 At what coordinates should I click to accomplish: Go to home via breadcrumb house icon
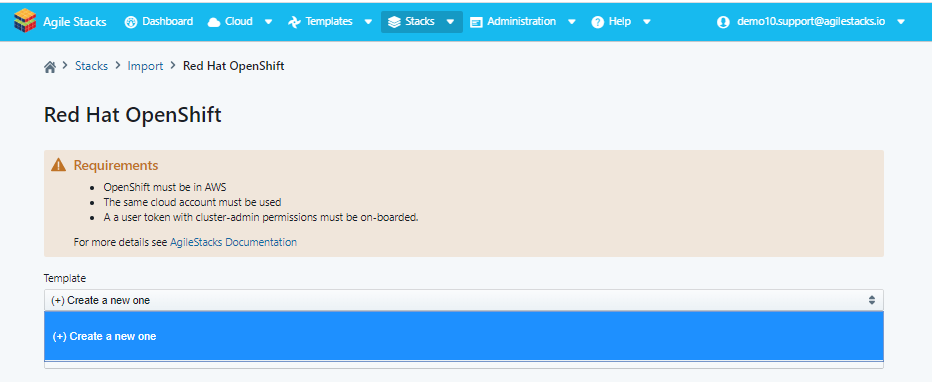click(50, 67)
